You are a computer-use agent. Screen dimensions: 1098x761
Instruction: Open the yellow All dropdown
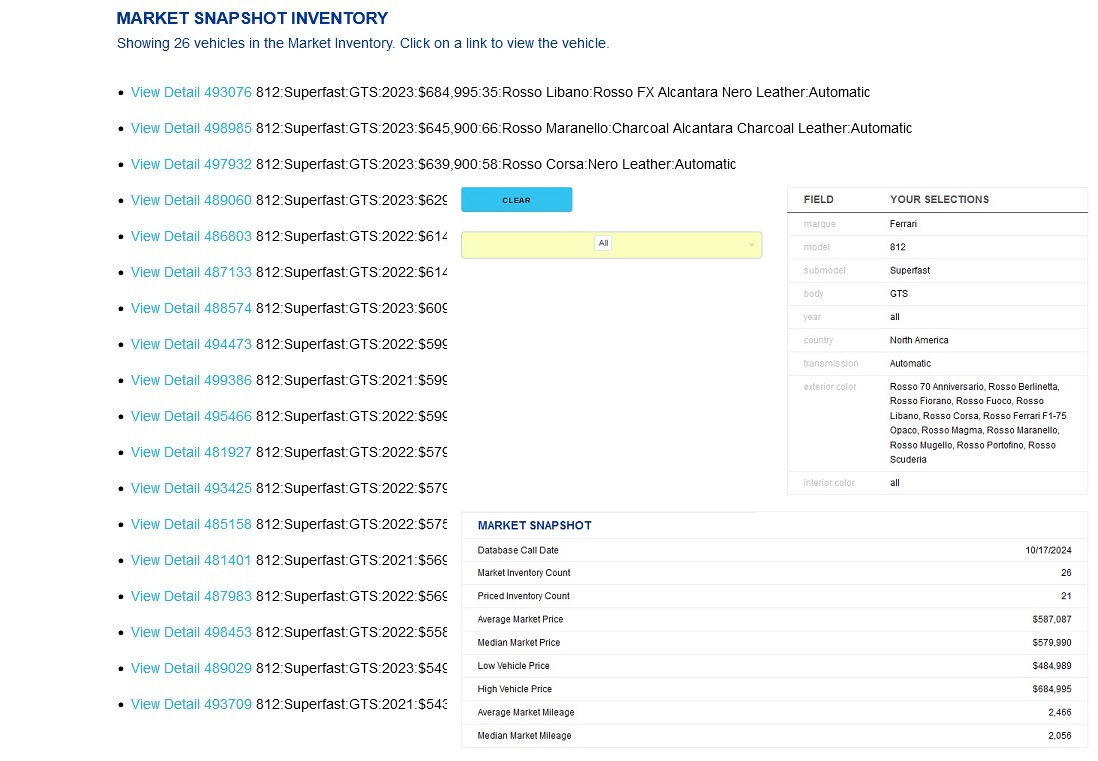611,244
